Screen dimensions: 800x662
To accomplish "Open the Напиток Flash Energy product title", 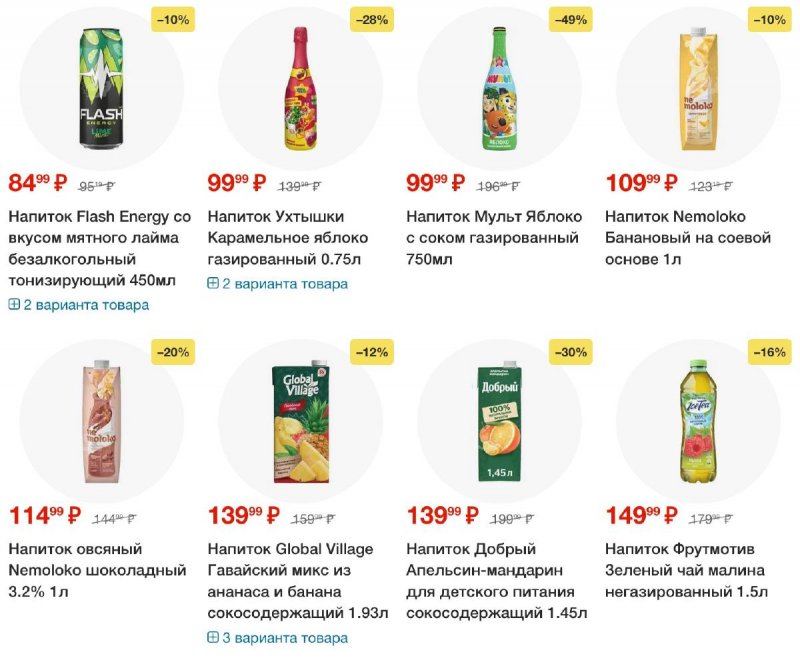I will [99, 248].
